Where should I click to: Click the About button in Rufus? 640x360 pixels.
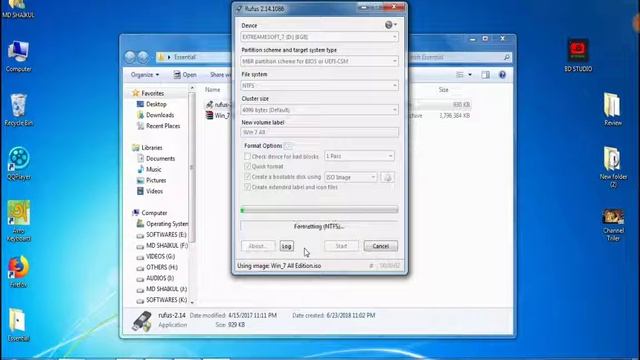[258, 246]
